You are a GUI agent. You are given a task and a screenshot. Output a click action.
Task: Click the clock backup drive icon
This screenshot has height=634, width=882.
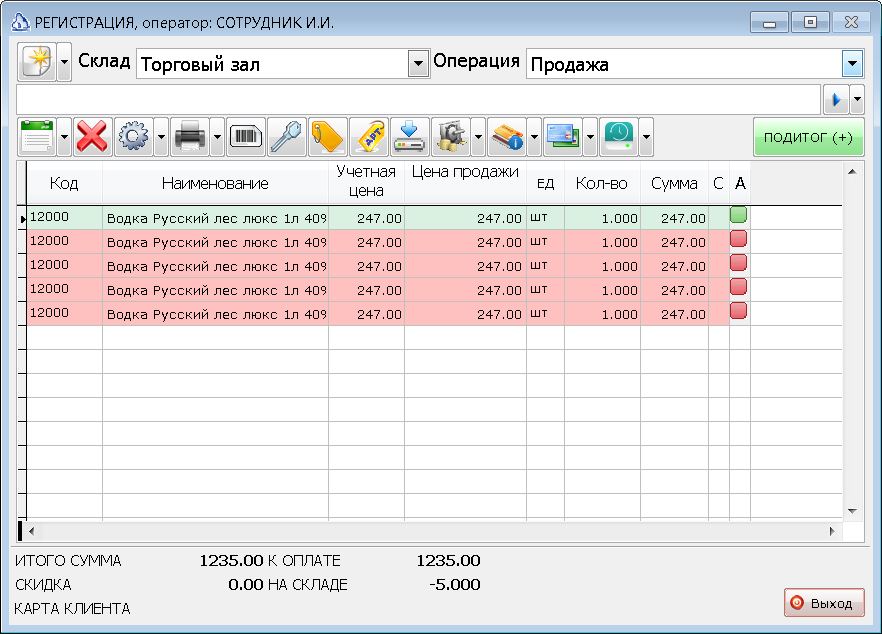click(619, 137)
